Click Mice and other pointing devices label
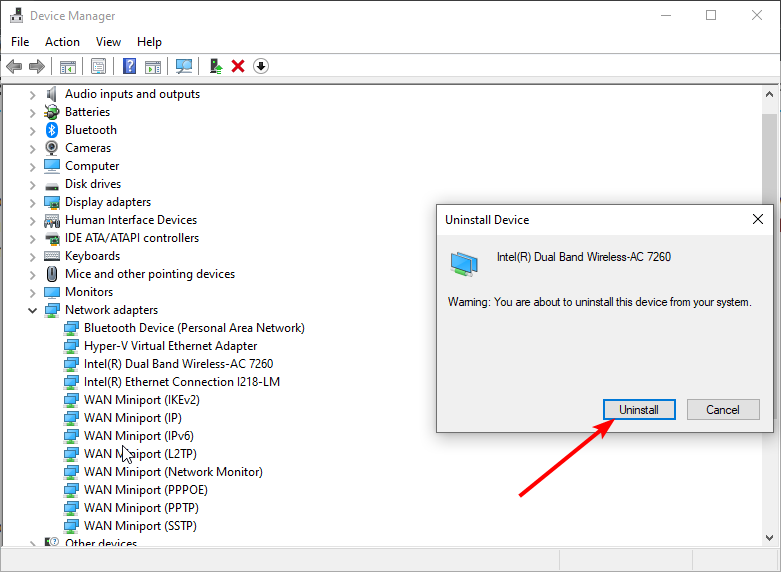The width and height of the screenshot is (781, 572). [150, 274]
